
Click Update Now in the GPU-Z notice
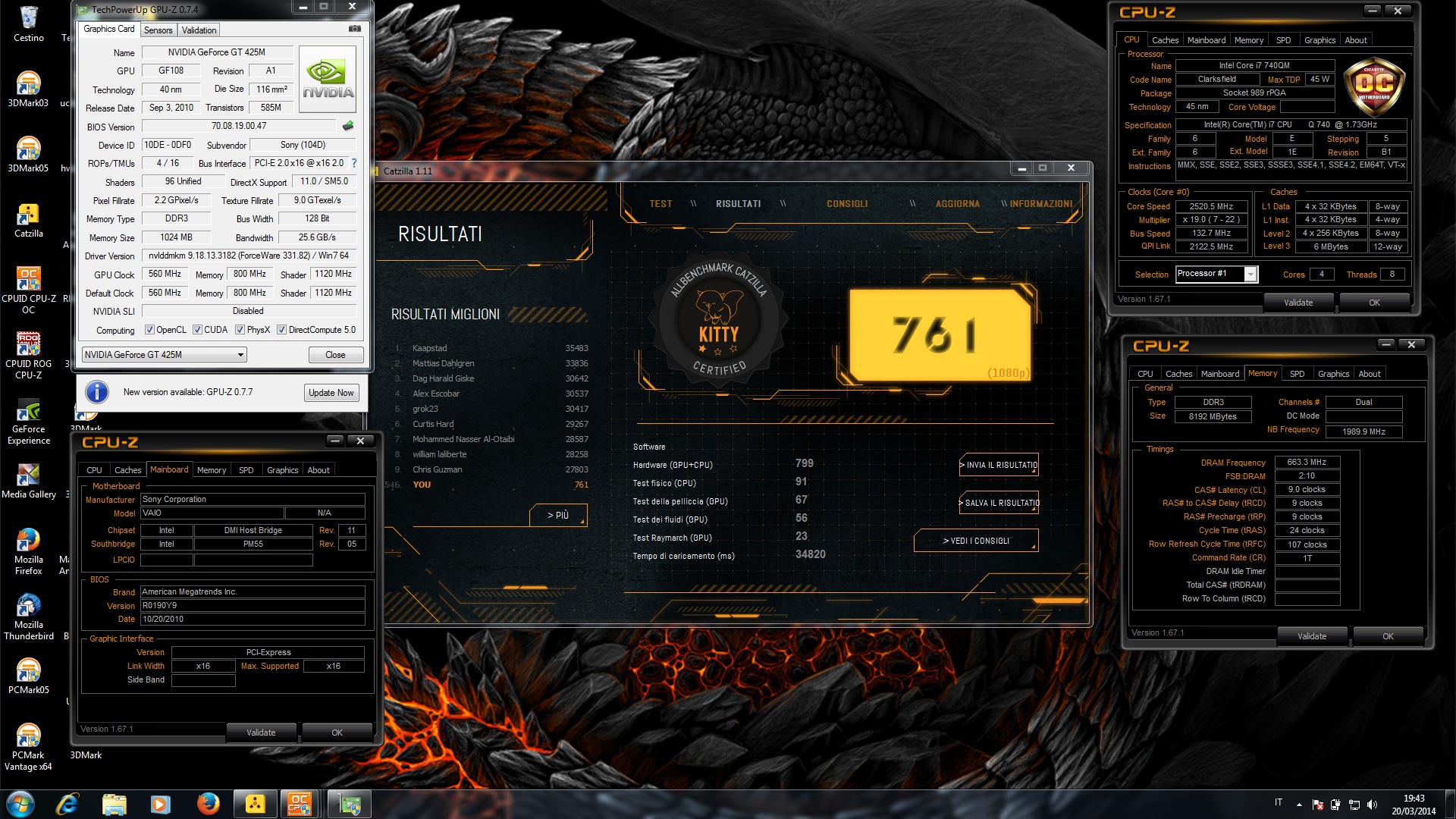331,393
